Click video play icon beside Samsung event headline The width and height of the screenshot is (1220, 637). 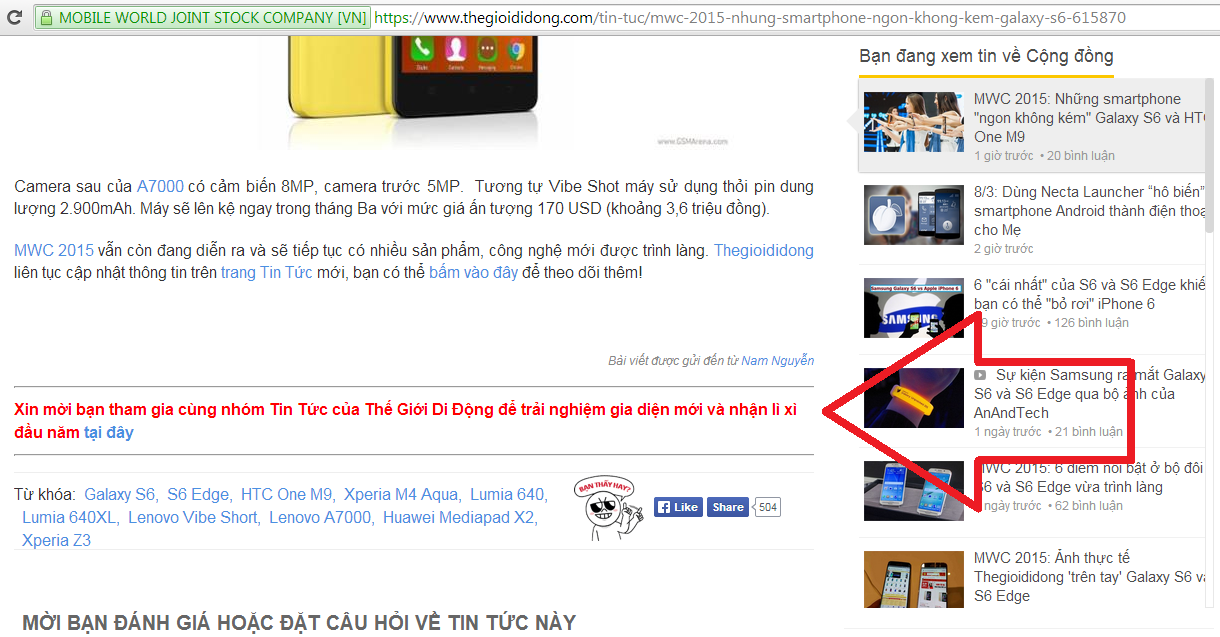tap(981, 375)
